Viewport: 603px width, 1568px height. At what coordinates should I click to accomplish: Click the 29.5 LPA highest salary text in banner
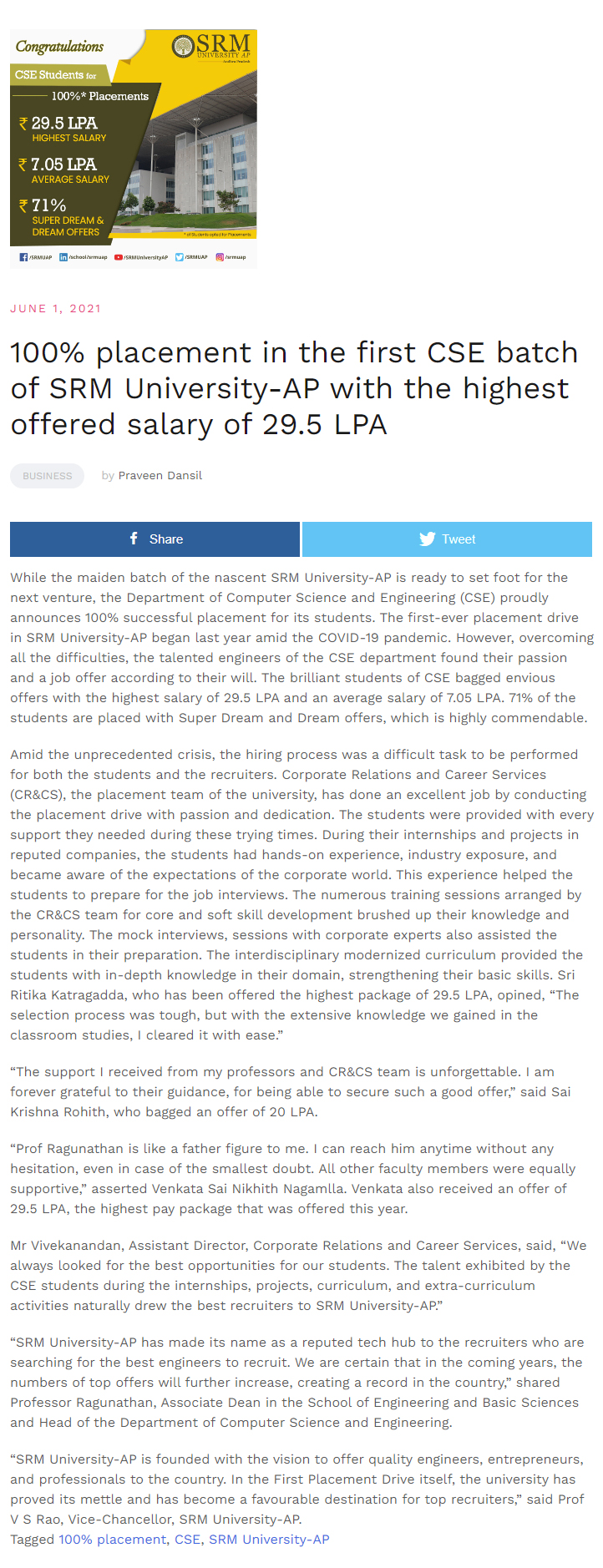tap(63, 124)
